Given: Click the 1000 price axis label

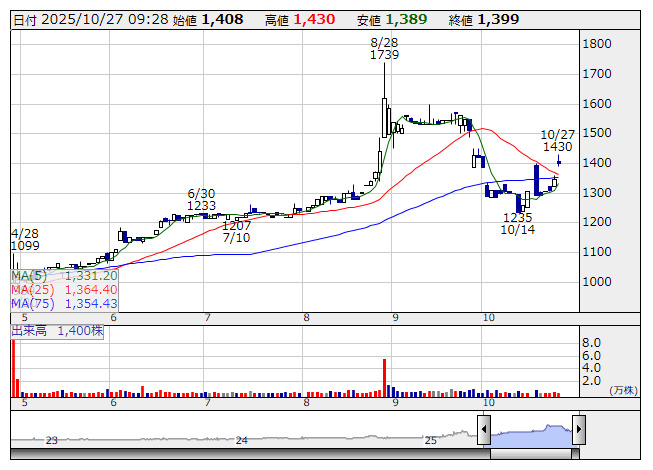Looking at the screenshot, I should [x=597, y=281].
